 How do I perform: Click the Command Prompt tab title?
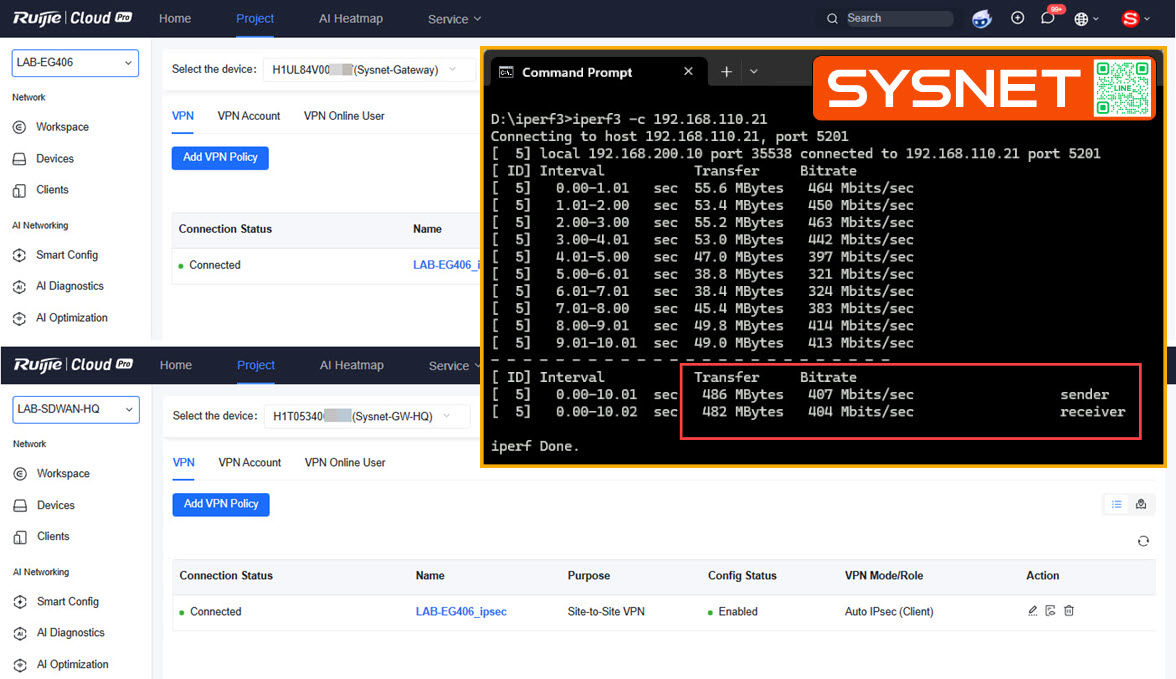(577, 72)
